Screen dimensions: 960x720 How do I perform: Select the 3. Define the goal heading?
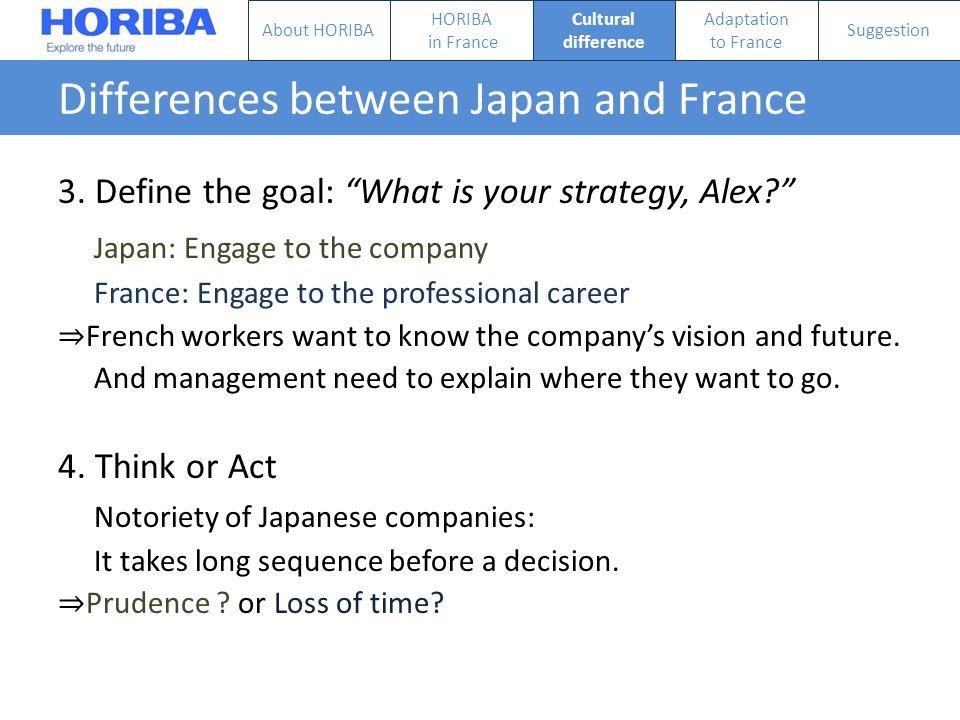tap(197, 192)
